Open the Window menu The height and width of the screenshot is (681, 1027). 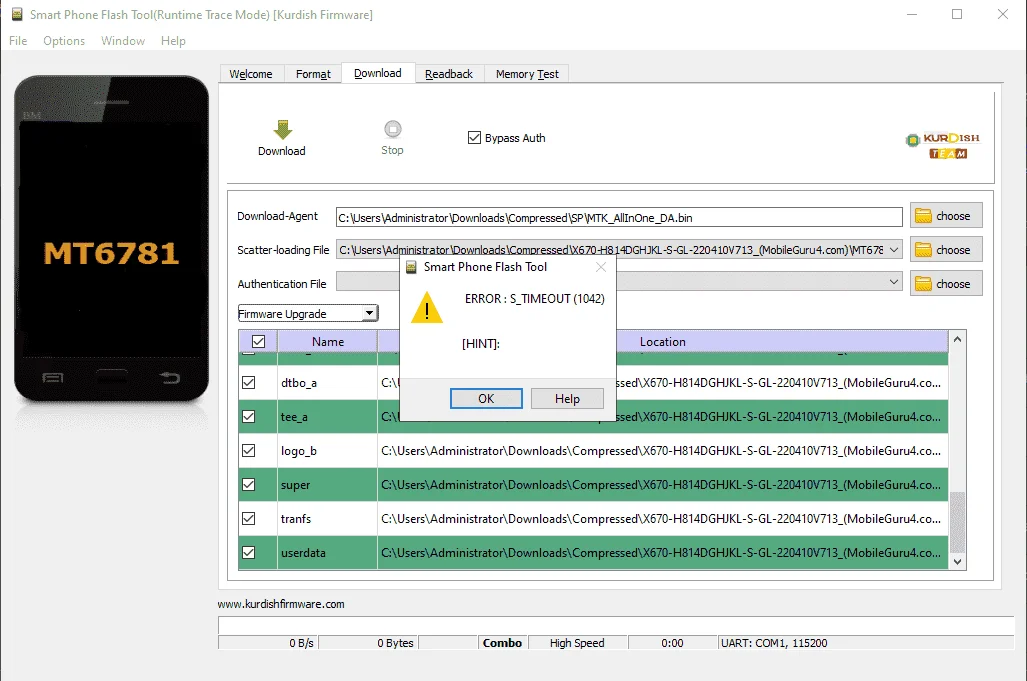click(123, 41)
